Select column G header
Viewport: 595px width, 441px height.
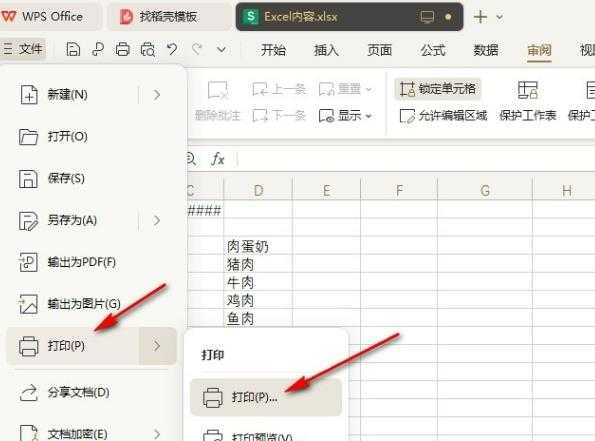(485, 190)
